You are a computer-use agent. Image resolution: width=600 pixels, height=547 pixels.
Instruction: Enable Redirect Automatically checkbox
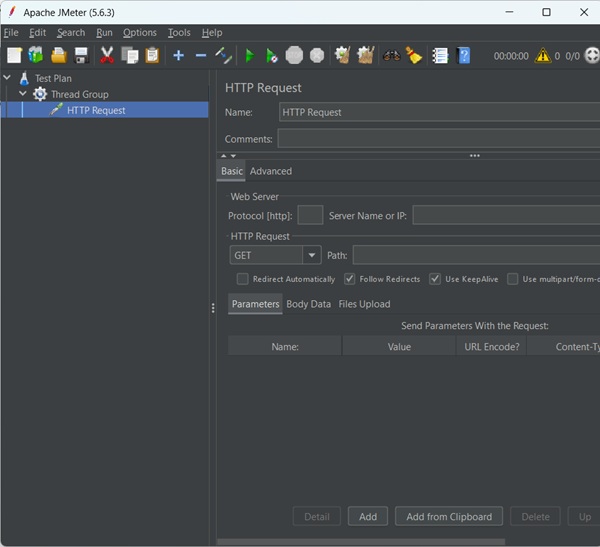click(243, 279)
